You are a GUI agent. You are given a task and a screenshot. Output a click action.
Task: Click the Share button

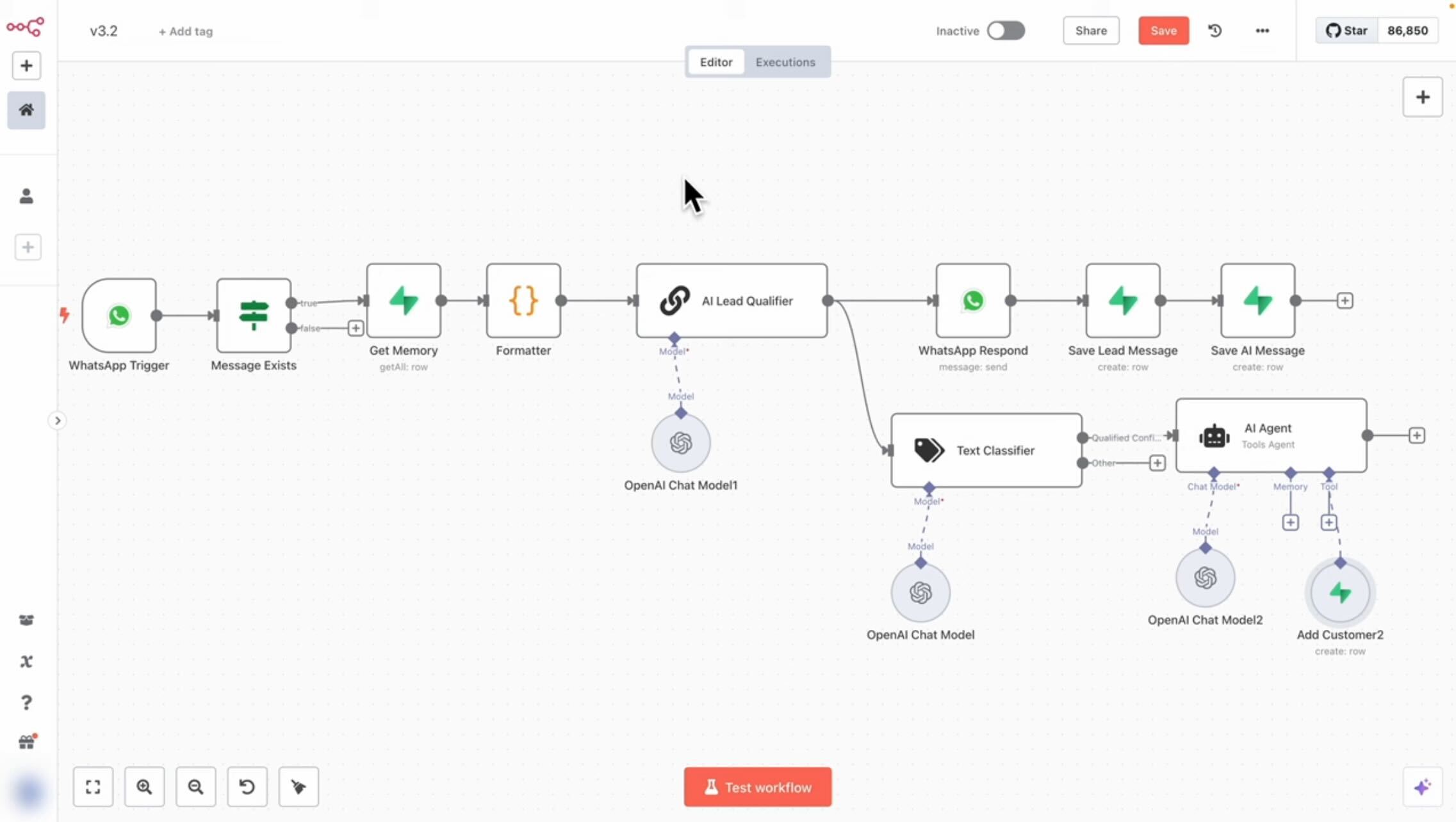click(x=1091, y=31)
